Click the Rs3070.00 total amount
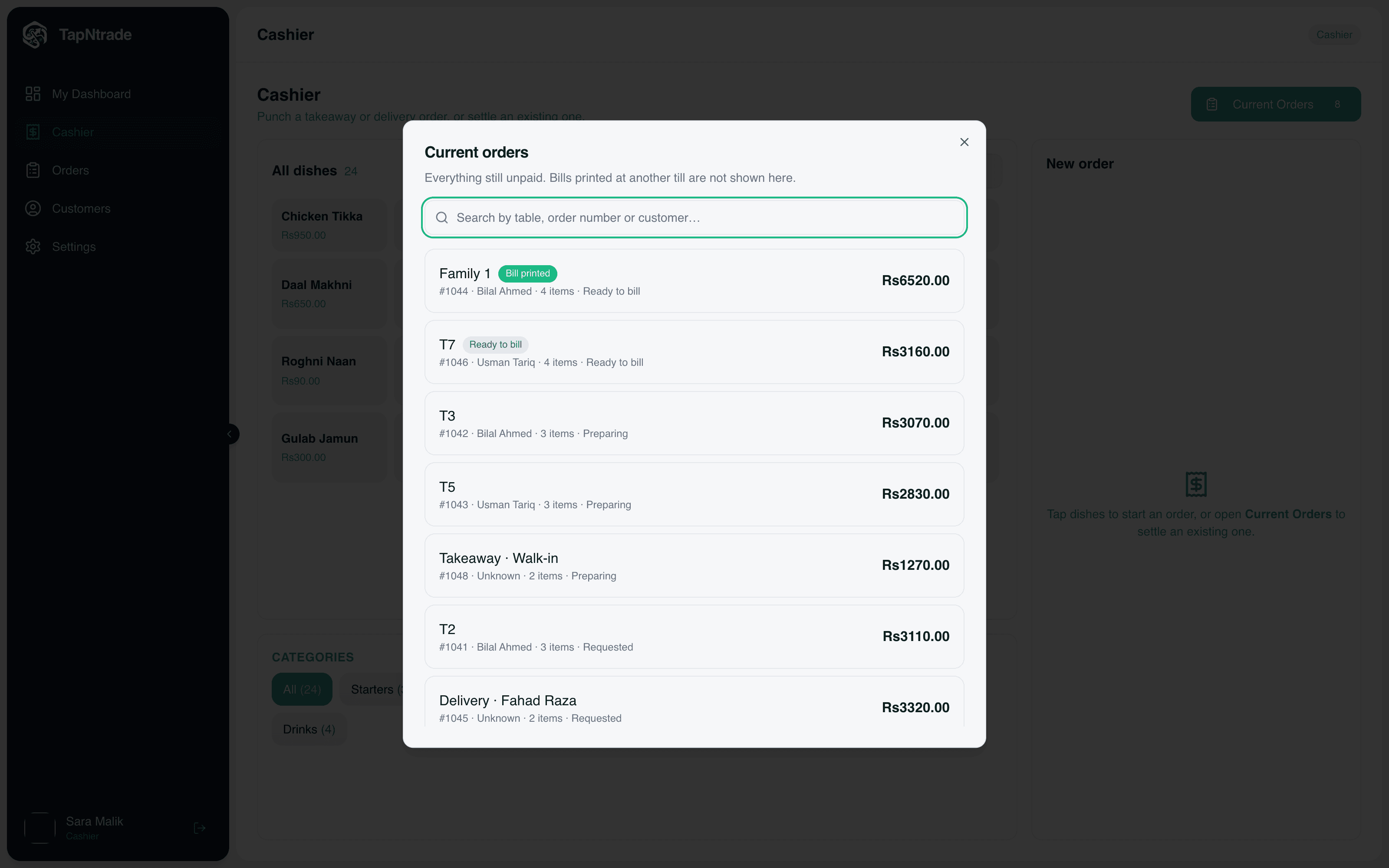1389x868 pixels. pos(915,423)
